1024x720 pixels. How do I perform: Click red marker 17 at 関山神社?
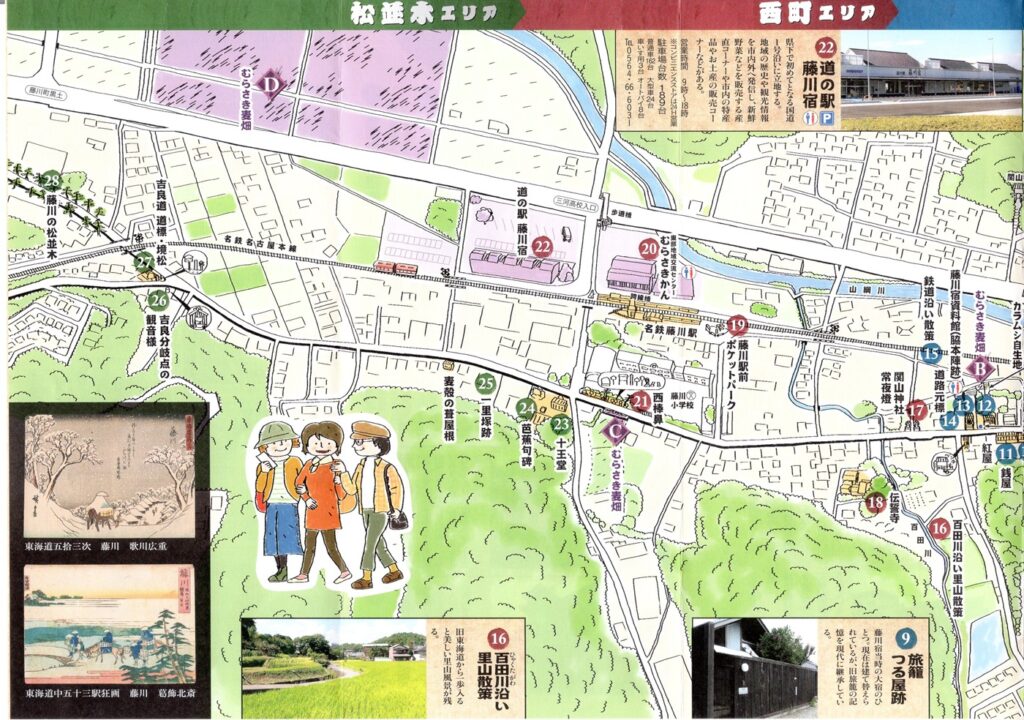916,409
